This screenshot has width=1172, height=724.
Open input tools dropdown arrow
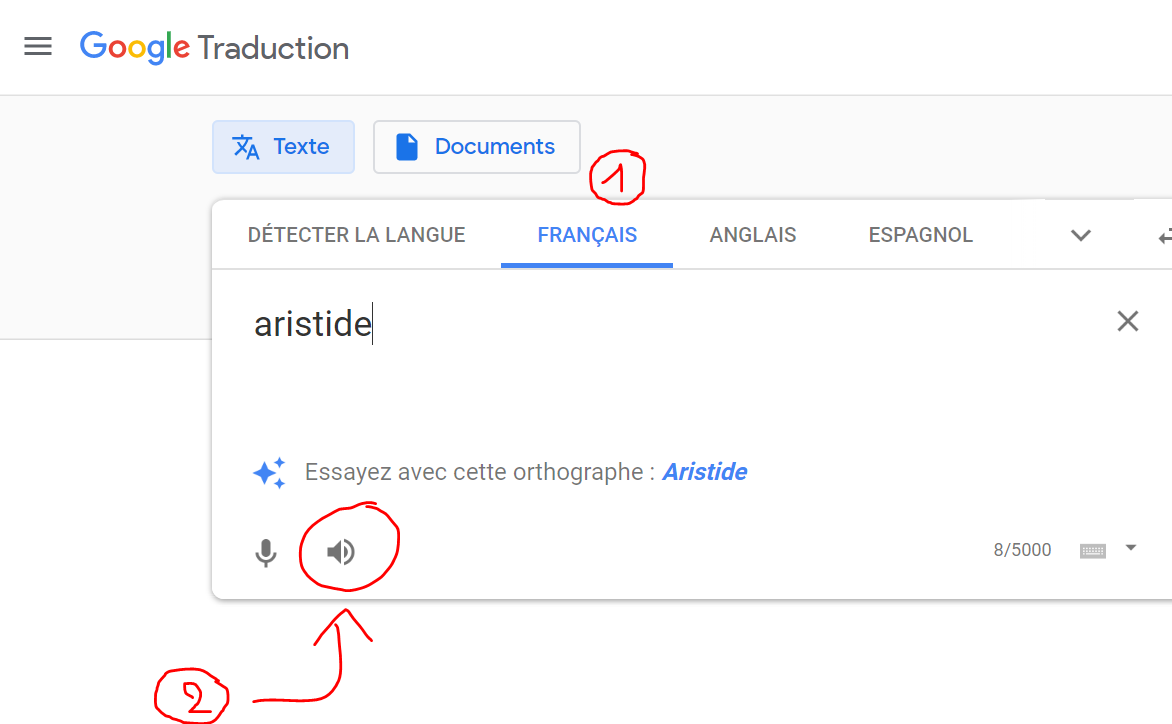pyautogui.click(x=1131, y=548)
